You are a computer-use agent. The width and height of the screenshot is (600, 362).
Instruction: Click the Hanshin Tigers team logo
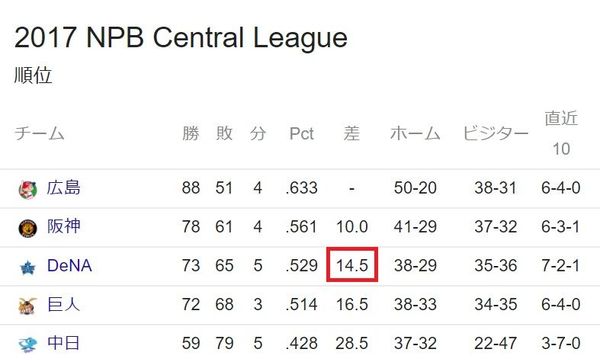(x=28, y=228)
